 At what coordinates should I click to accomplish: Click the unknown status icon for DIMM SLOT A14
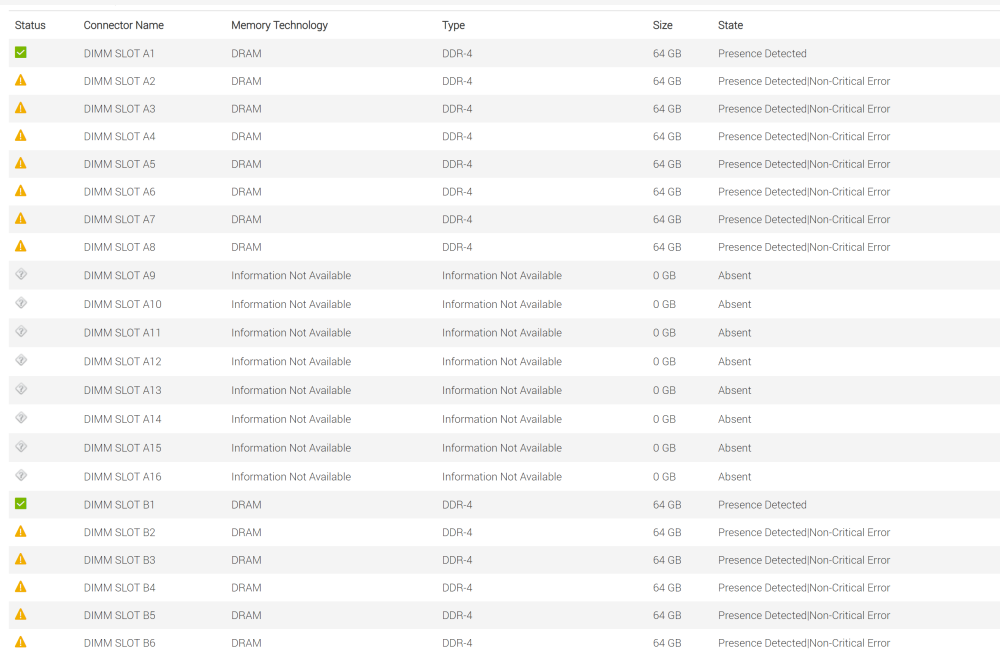tap(21, 418)
